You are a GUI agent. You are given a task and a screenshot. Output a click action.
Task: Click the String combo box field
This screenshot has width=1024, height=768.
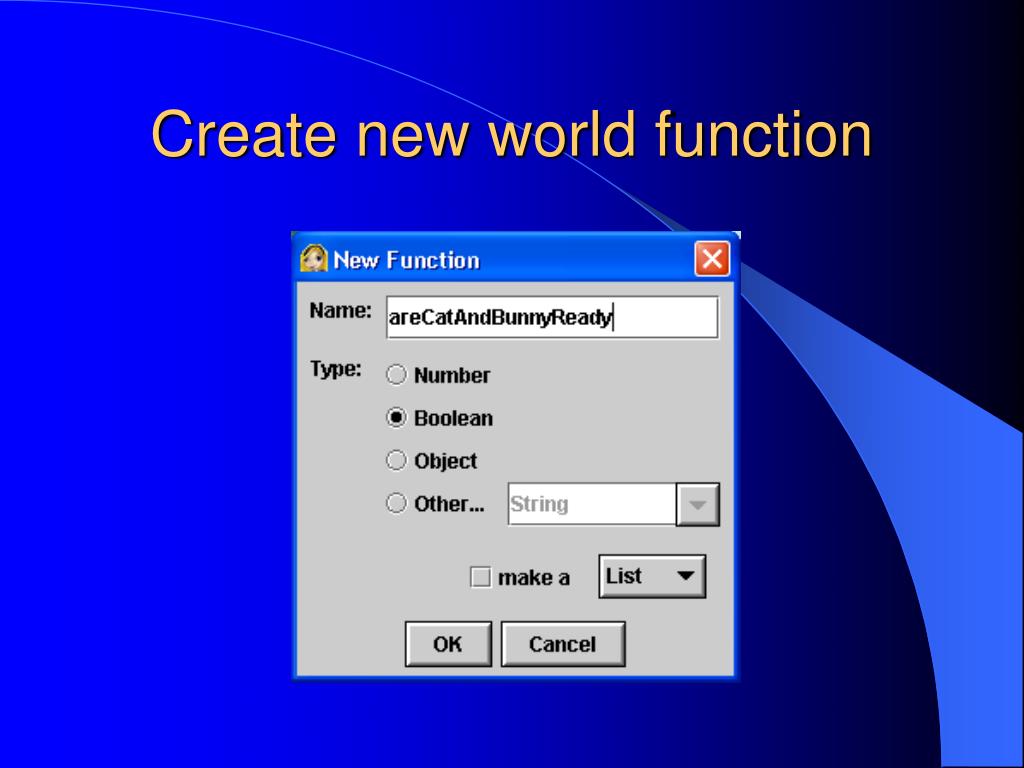[592, 504]
